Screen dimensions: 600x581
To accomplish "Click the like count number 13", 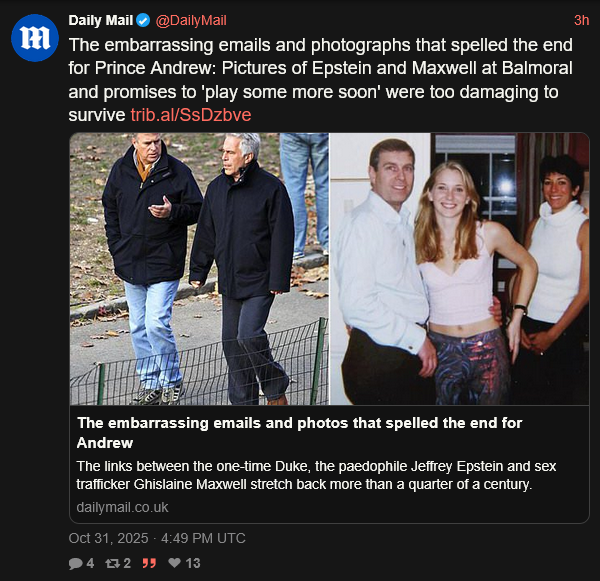I will pos(193,563).
